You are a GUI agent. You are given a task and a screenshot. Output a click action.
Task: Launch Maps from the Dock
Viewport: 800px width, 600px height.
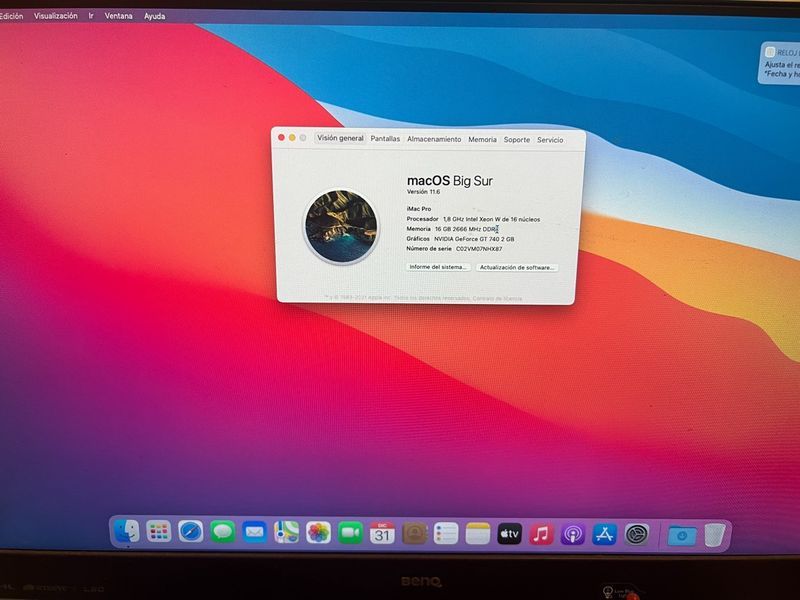click(x=286, y=533)
